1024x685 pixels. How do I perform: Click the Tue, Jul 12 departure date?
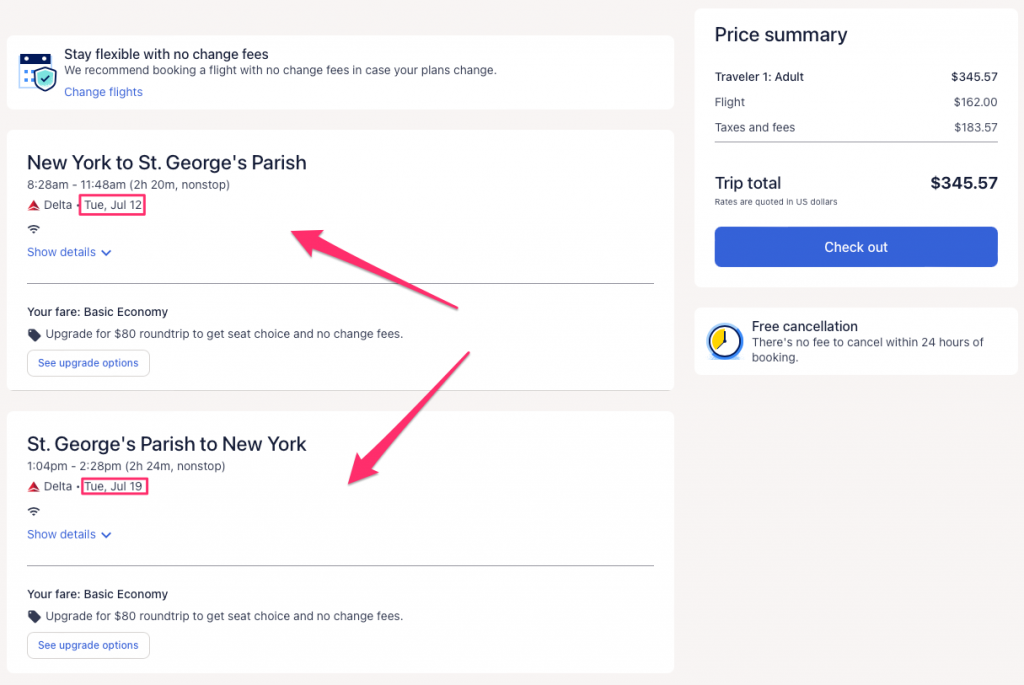pyautogui.click(x=113, y=205)
